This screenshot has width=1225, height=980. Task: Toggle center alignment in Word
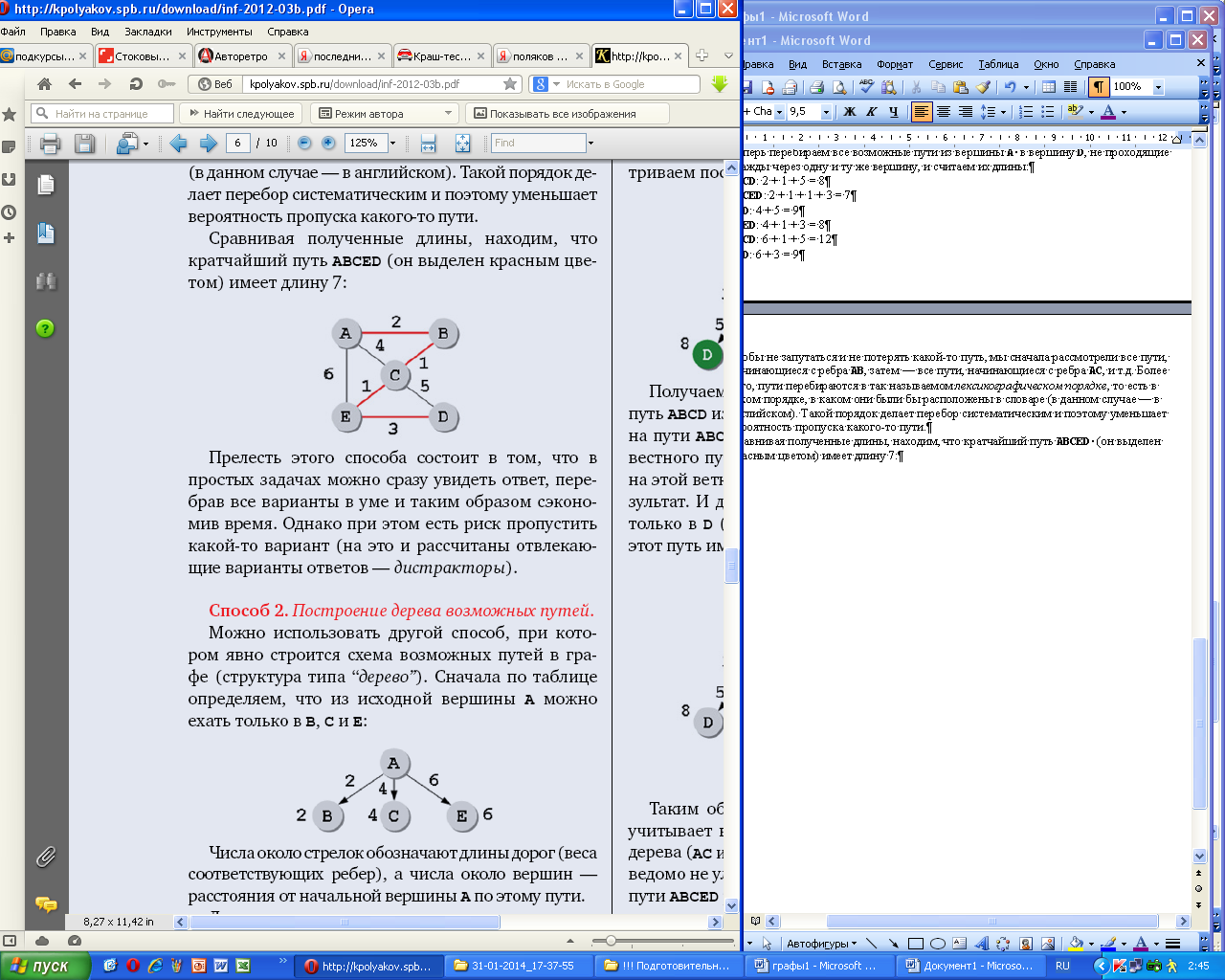(x=944, y=112)
